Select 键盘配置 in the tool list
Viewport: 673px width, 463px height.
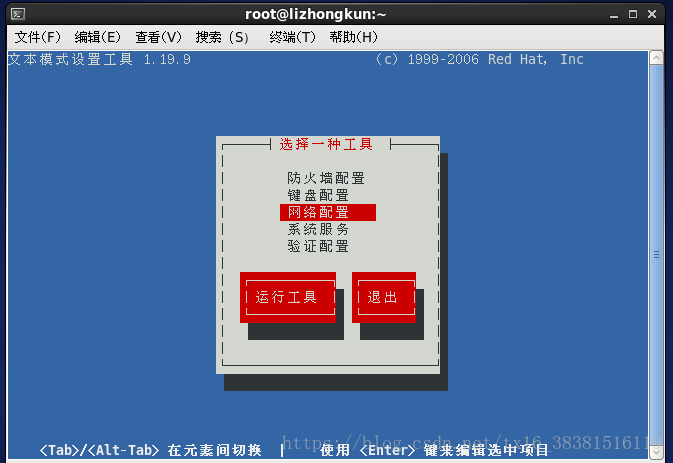pyautogui.click(x=318, y=195)
